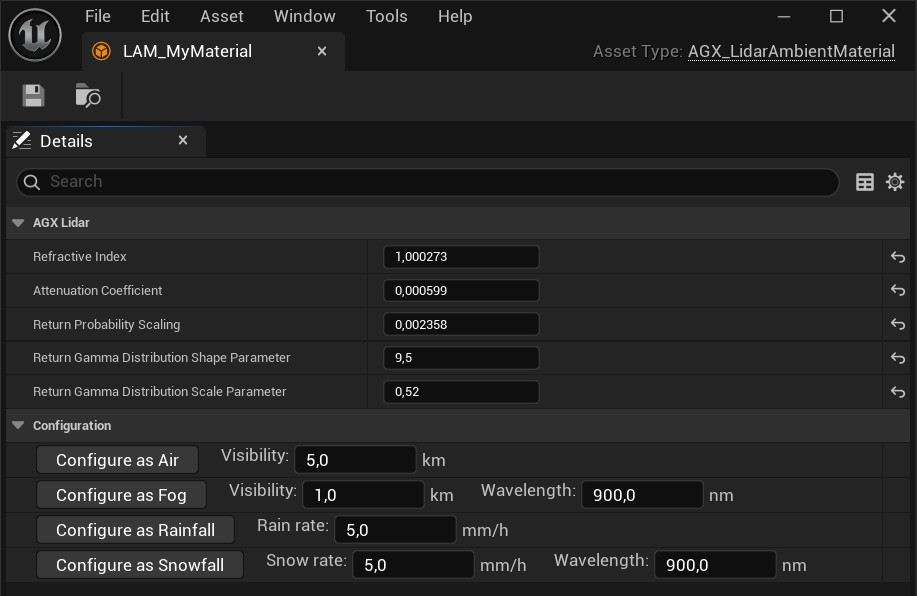Reset Gamma Distribution Shape Parameter to default
This screenshot has width=917, height=596.
click(897, 358)
